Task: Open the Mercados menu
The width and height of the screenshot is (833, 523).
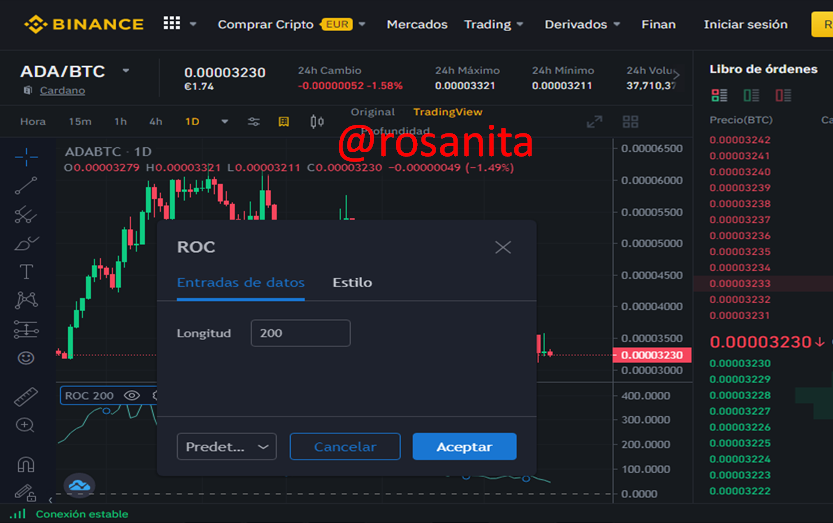Action: [x=417, y=24]
